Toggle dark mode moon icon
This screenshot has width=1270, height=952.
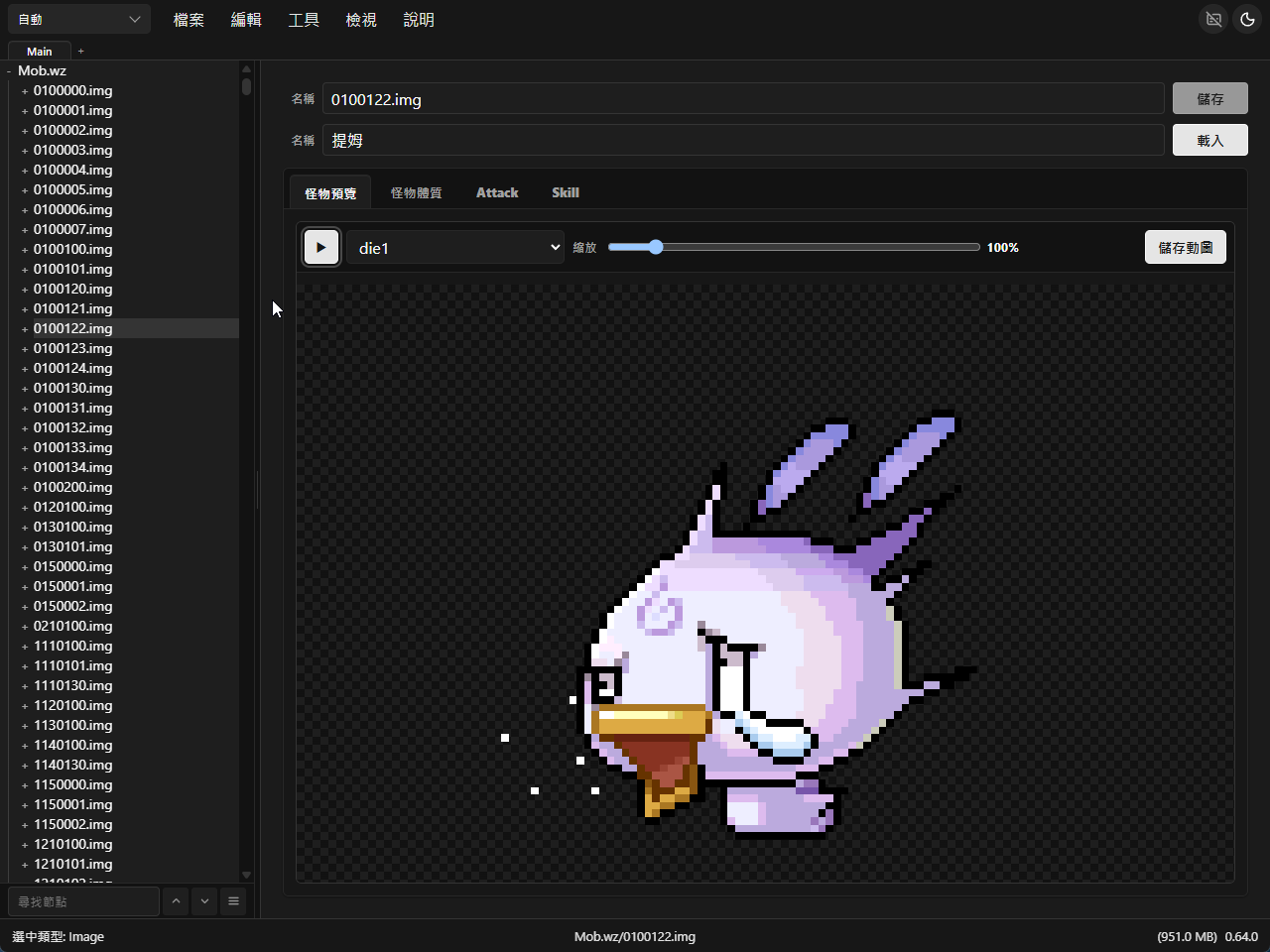(x=1247, y=19)
